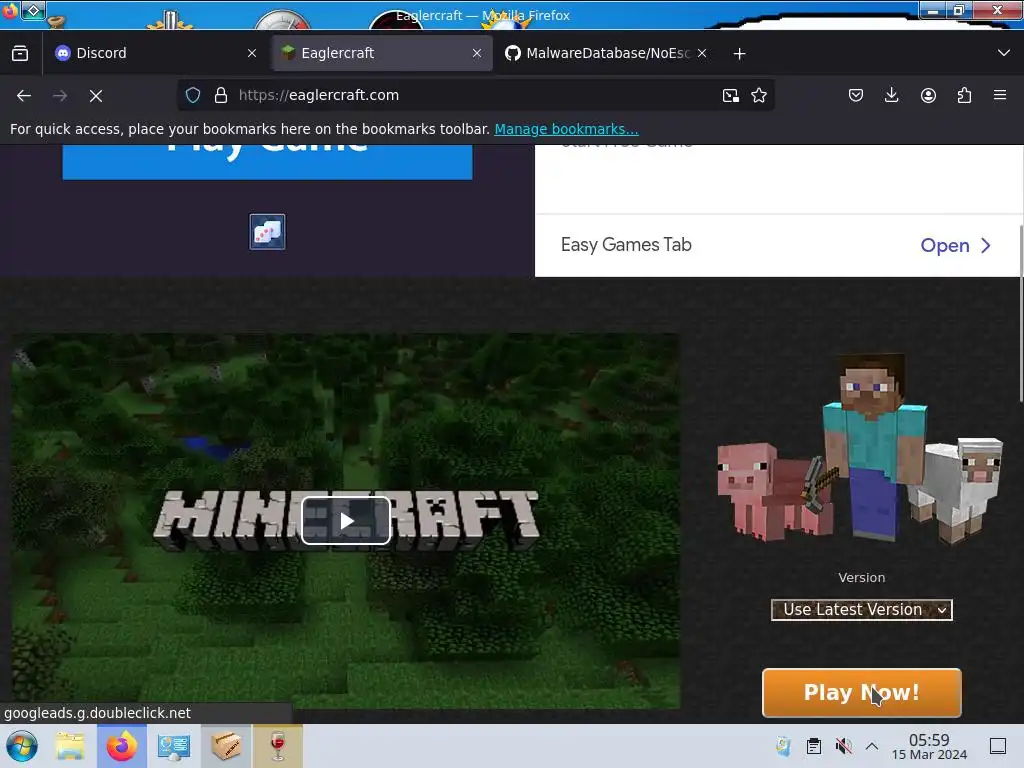Click the Steve with pig and sheep image

(861, 449)
